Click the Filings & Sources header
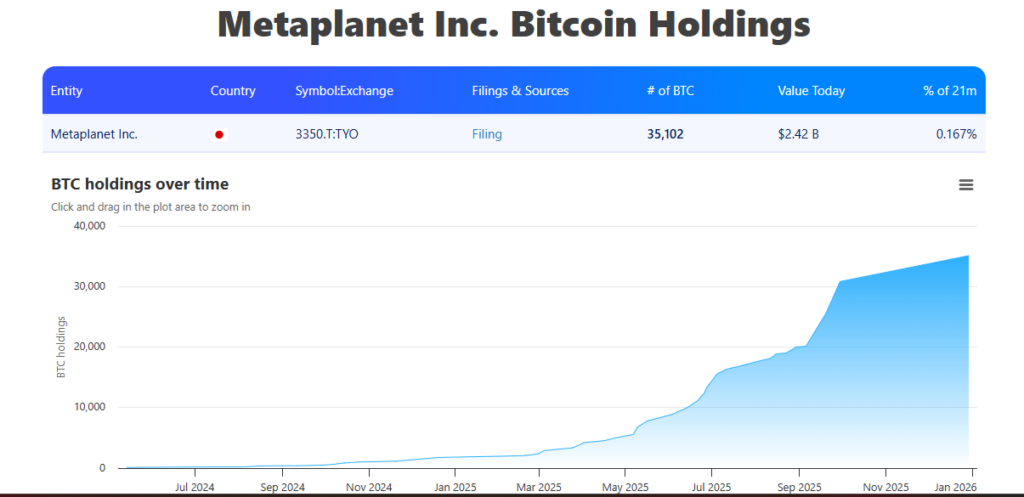The image size is (1024, 497). [520, 91]
